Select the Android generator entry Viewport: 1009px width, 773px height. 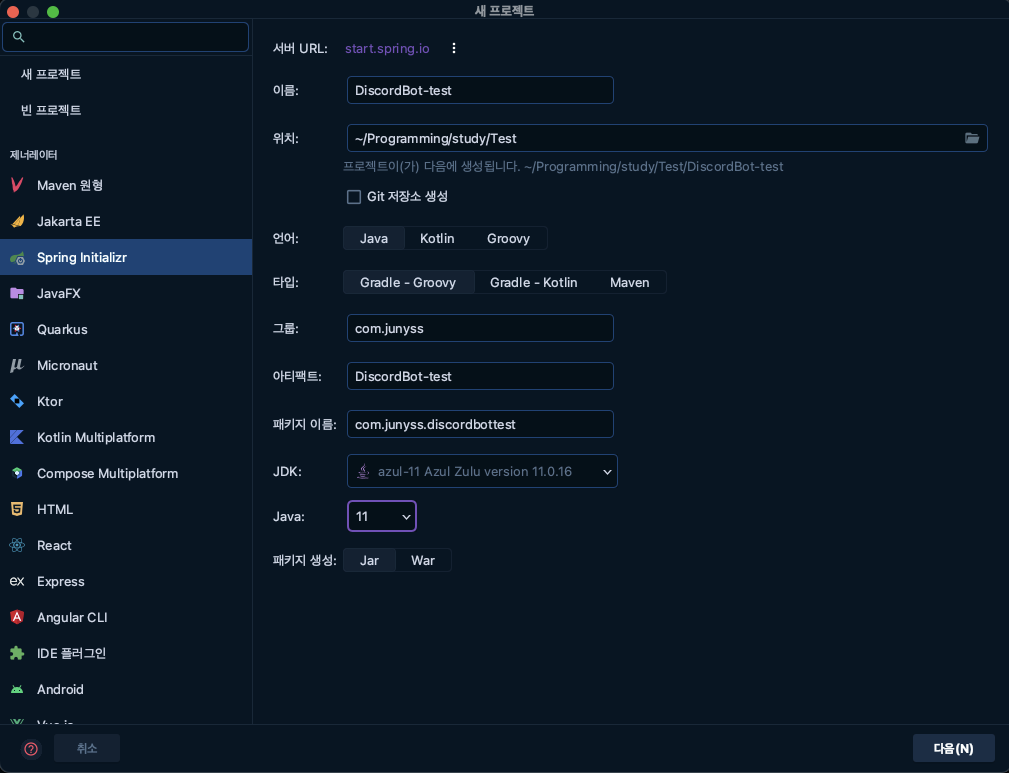(126, 689)
